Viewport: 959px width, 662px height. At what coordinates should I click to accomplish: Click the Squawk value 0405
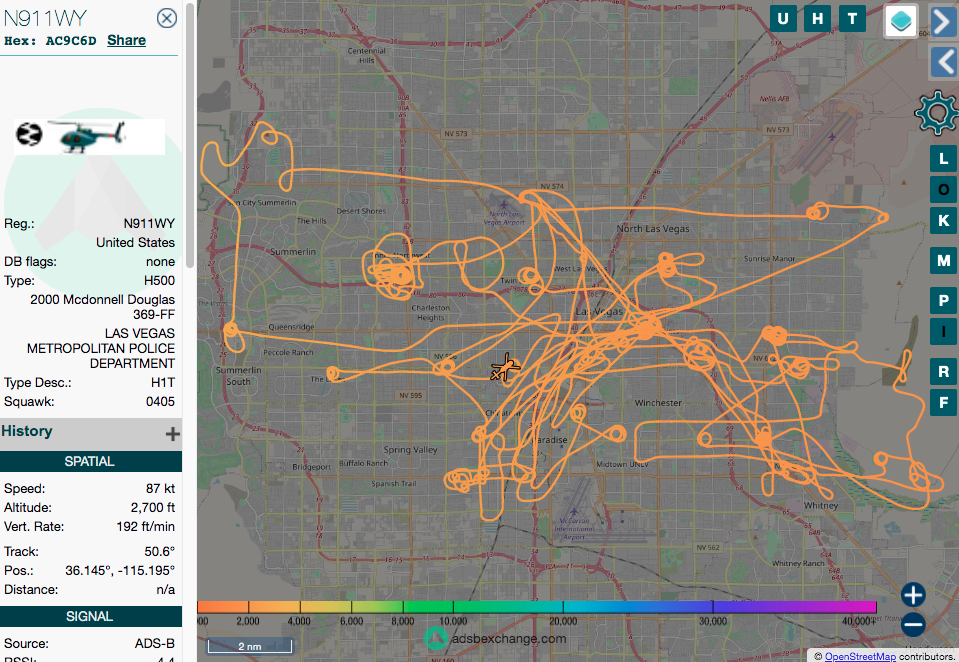[160, 401]
